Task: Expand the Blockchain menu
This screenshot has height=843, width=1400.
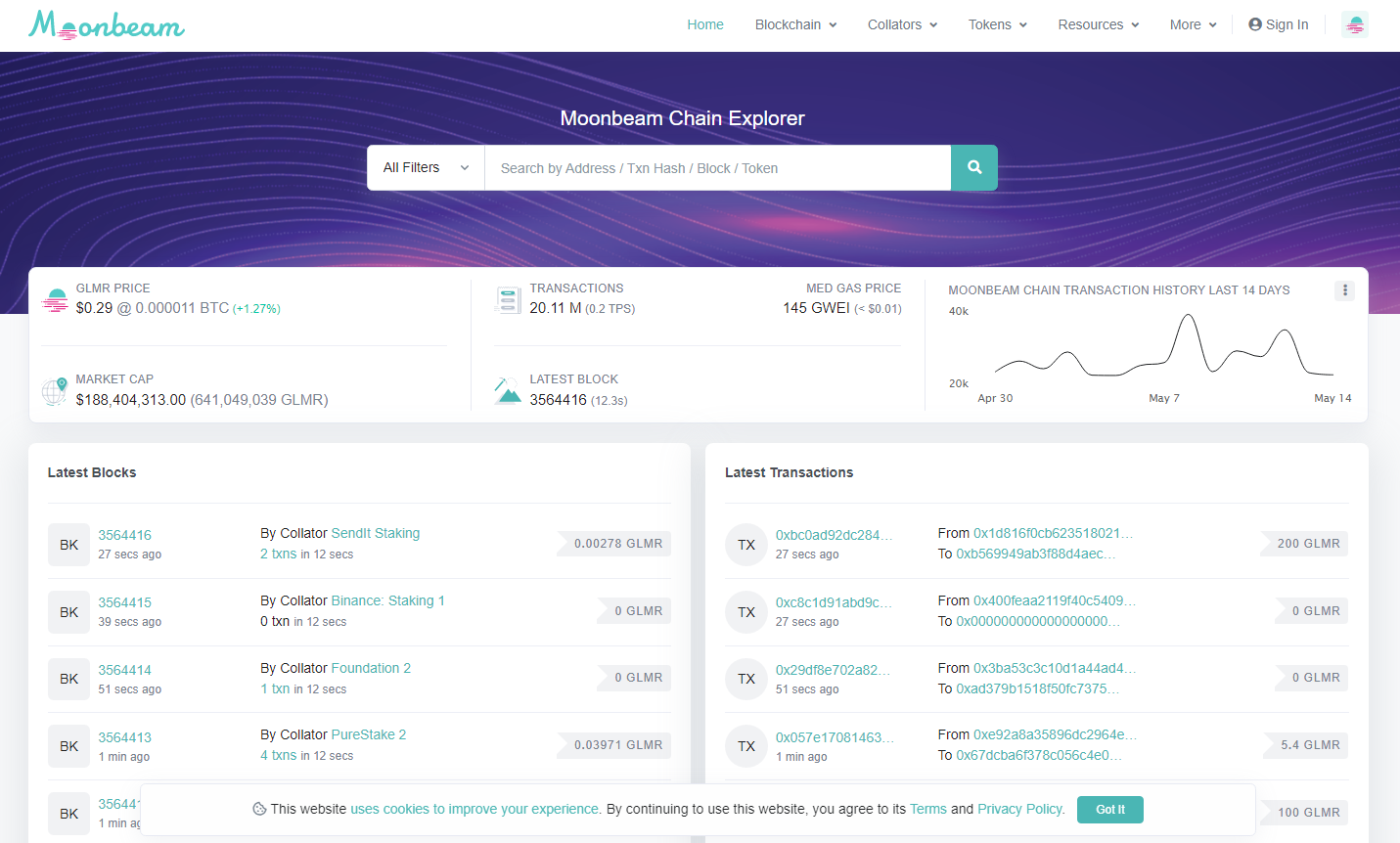Action: click(795, 24)
